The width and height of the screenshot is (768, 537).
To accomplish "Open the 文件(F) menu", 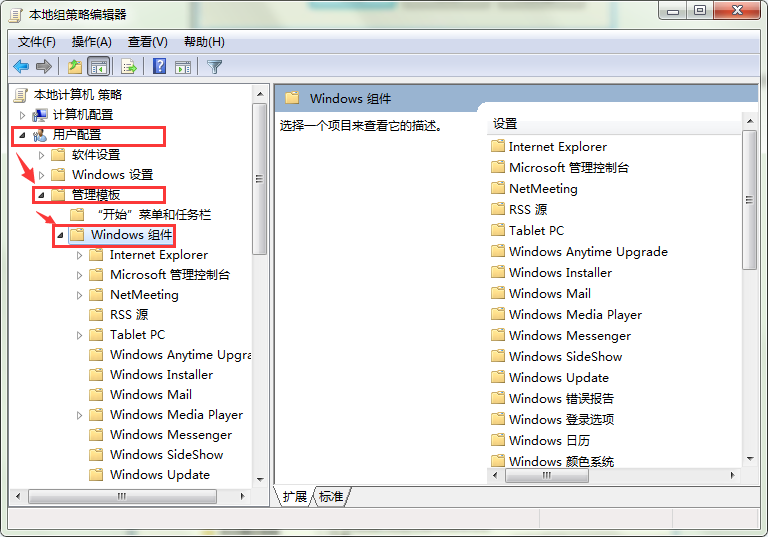I will 37,41.
